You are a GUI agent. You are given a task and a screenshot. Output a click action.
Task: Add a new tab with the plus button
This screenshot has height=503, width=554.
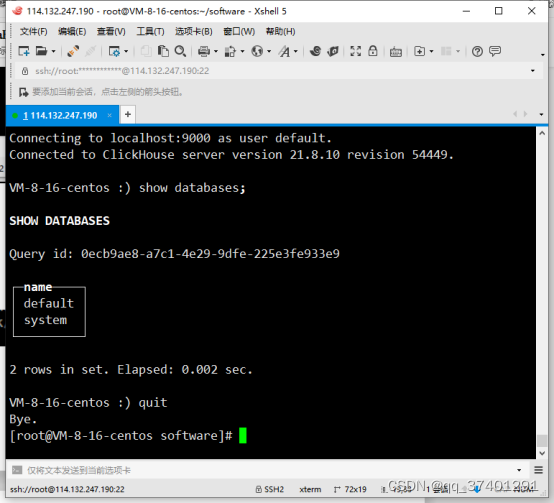tap(128, 114)
